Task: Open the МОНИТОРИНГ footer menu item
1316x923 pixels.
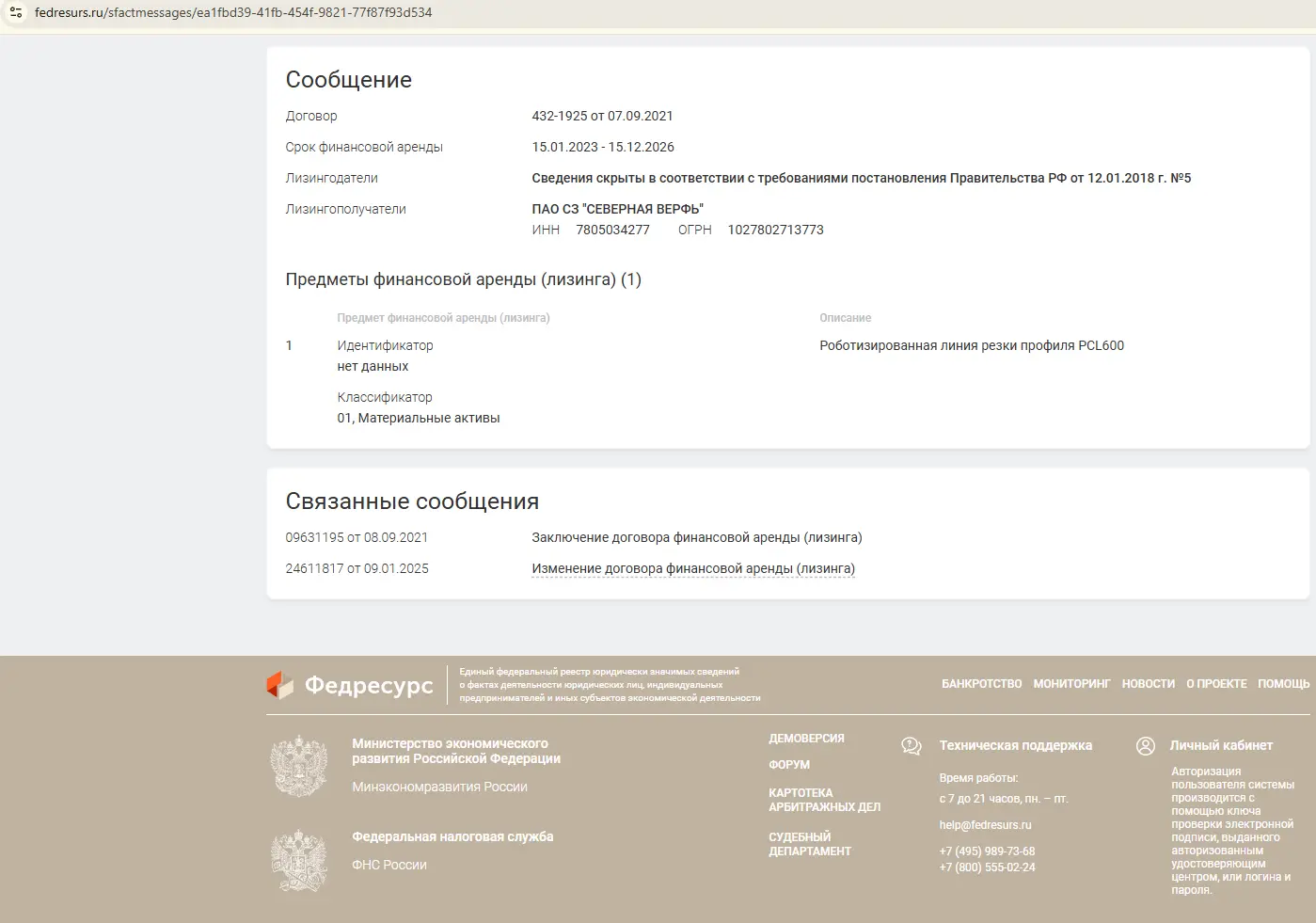Action: click(1072, 684)
